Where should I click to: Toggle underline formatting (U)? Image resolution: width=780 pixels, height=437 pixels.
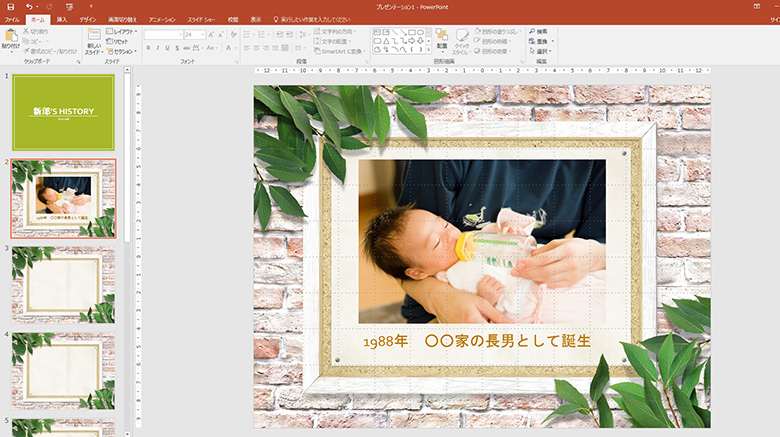point(168,47)
